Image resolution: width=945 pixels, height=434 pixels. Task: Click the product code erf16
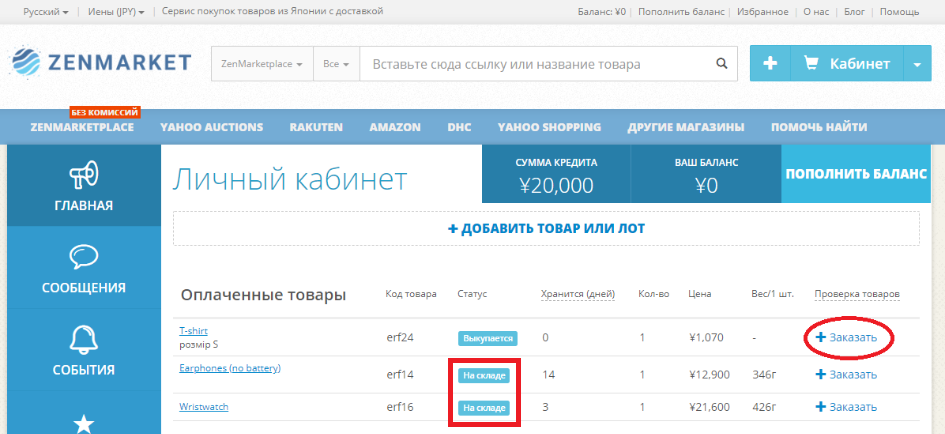click(x=400, y=407)
